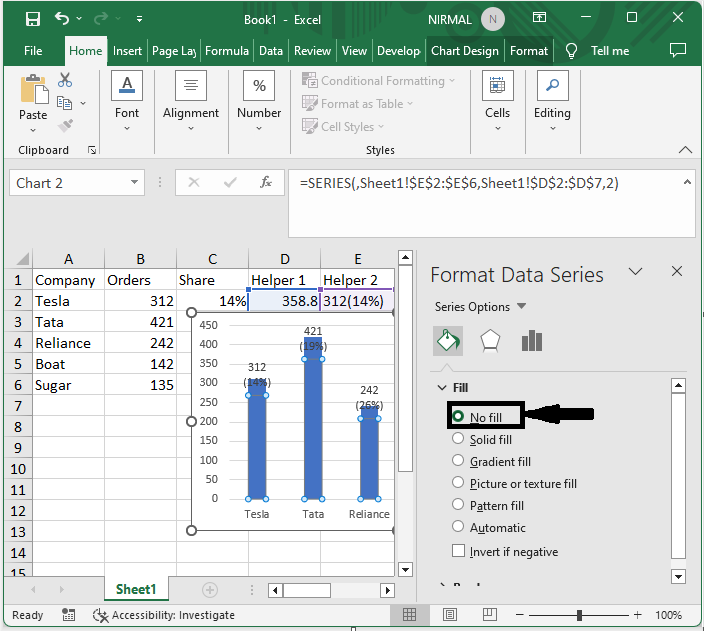Image resolution: width=704 pixels, height=631 pixels.
Task: Open the Effects pentagon icon tab
Action: click(490, 341)
